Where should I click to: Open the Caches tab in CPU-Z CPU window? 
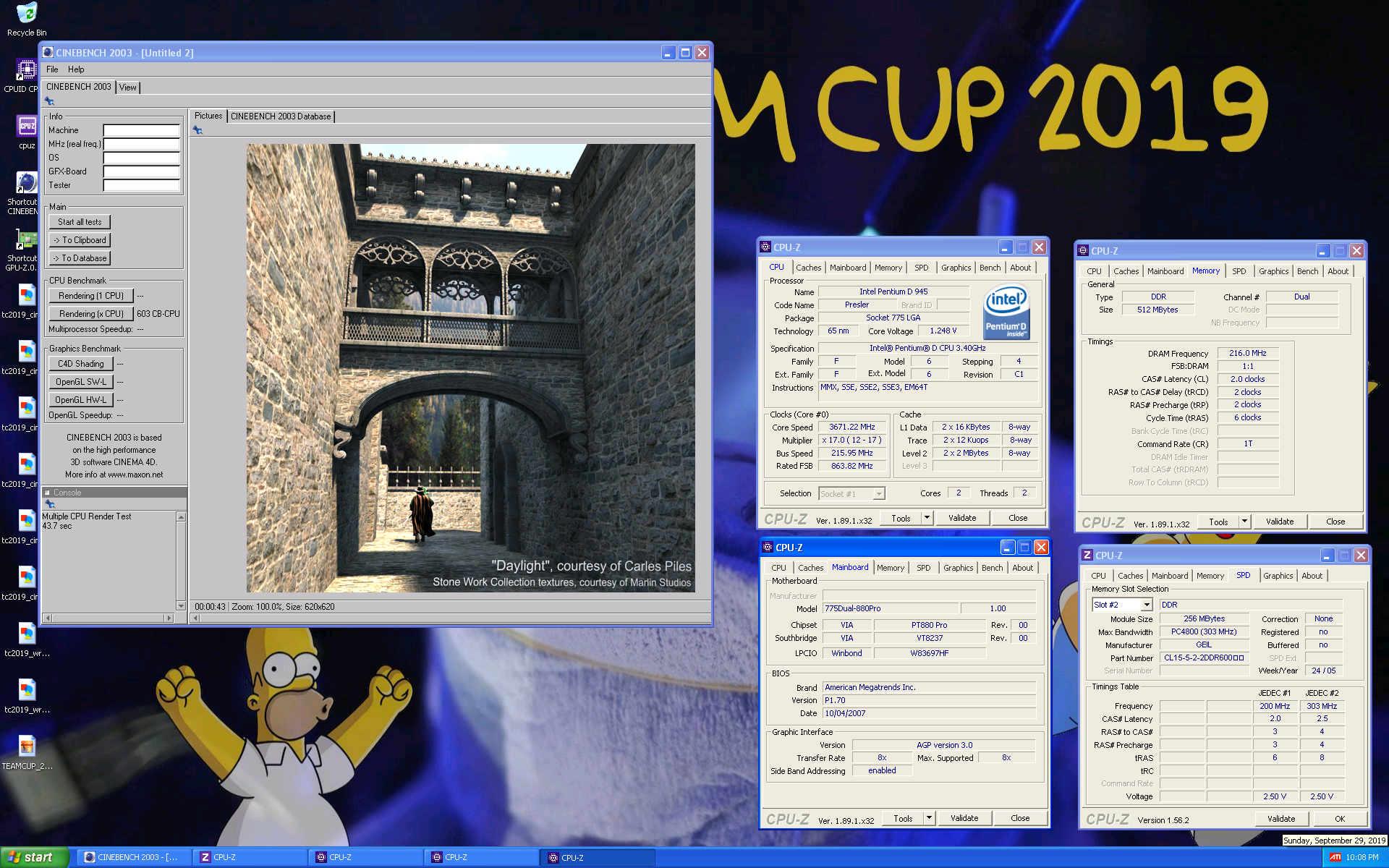[x=809, y=268]
